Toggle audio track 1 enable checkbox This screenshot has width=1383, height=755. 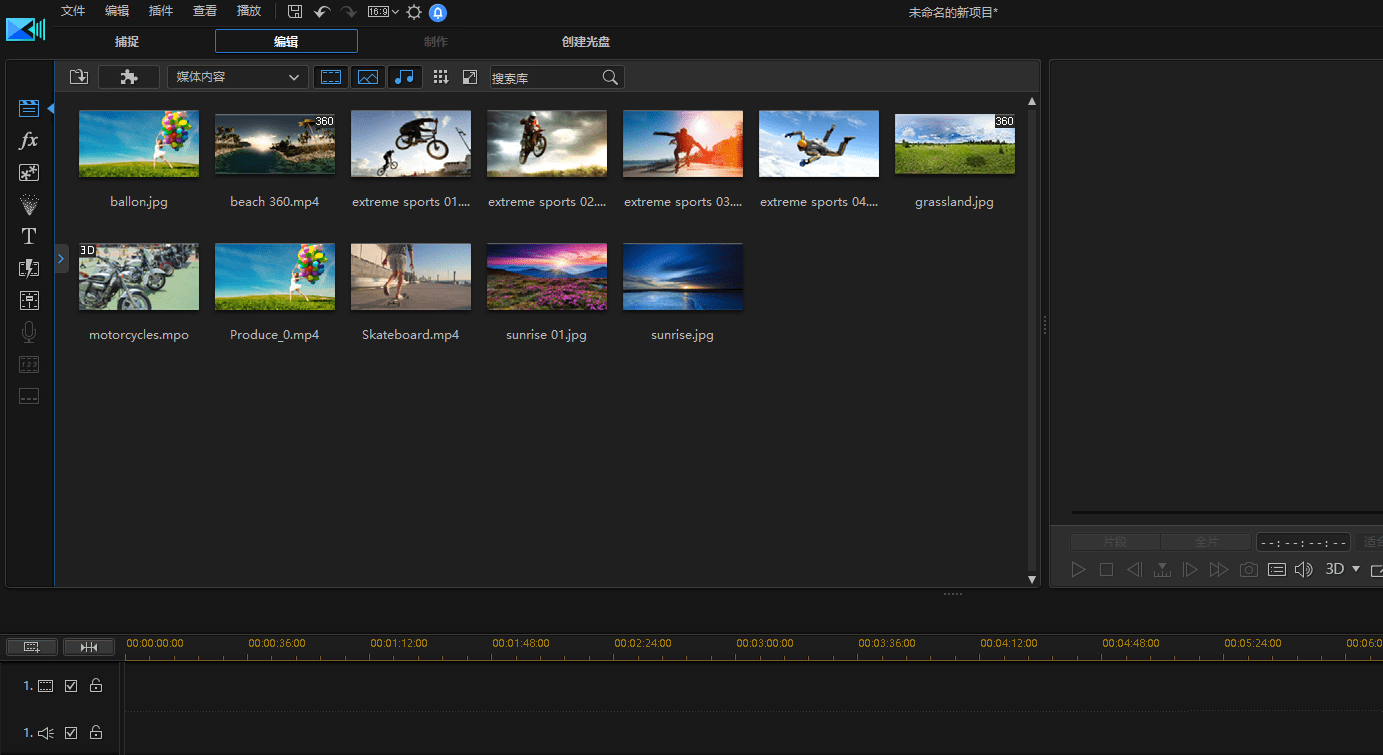coord(71,733)
